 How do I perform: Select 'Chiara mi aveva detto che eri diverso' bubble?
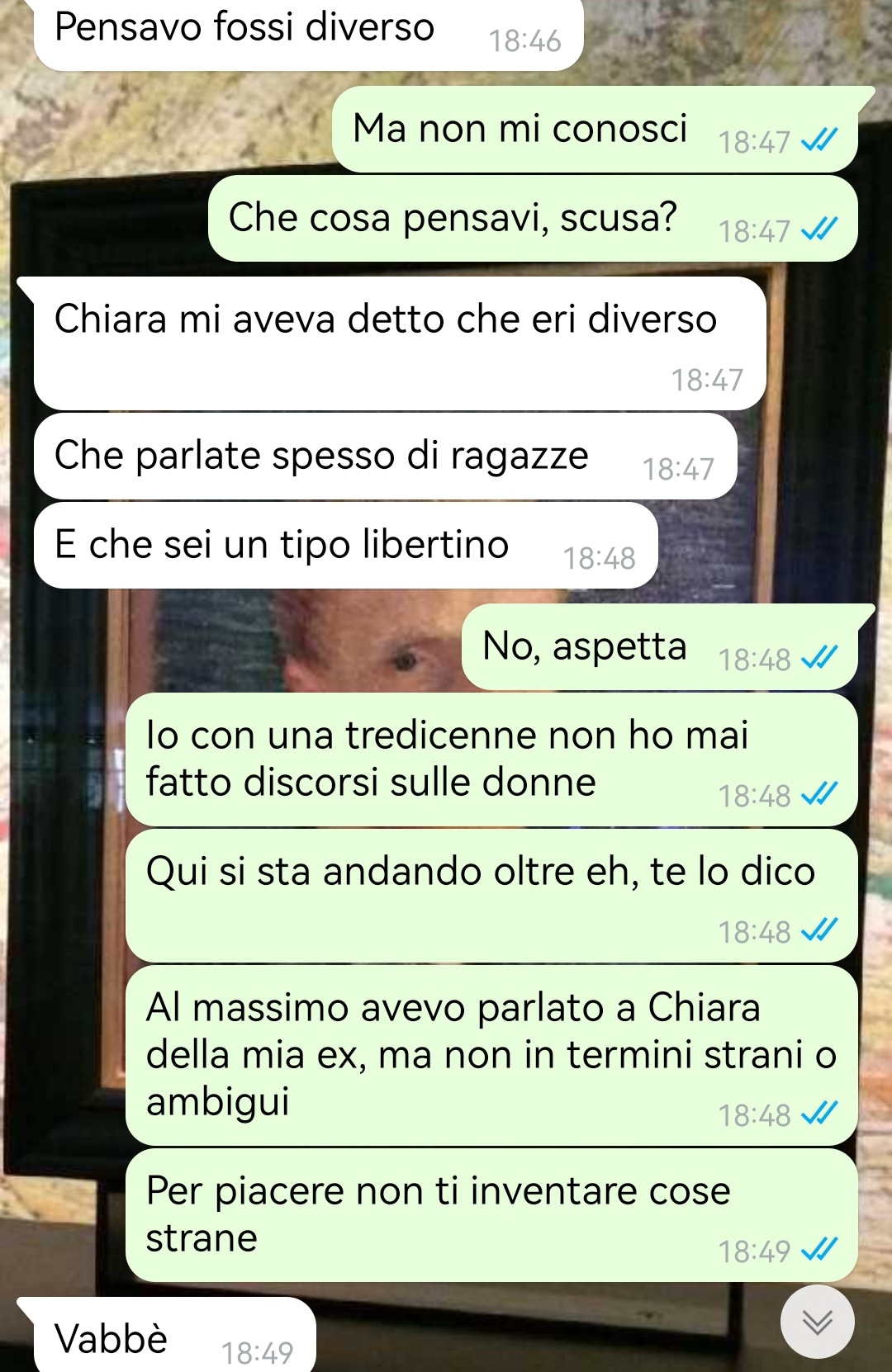point(400,343)
